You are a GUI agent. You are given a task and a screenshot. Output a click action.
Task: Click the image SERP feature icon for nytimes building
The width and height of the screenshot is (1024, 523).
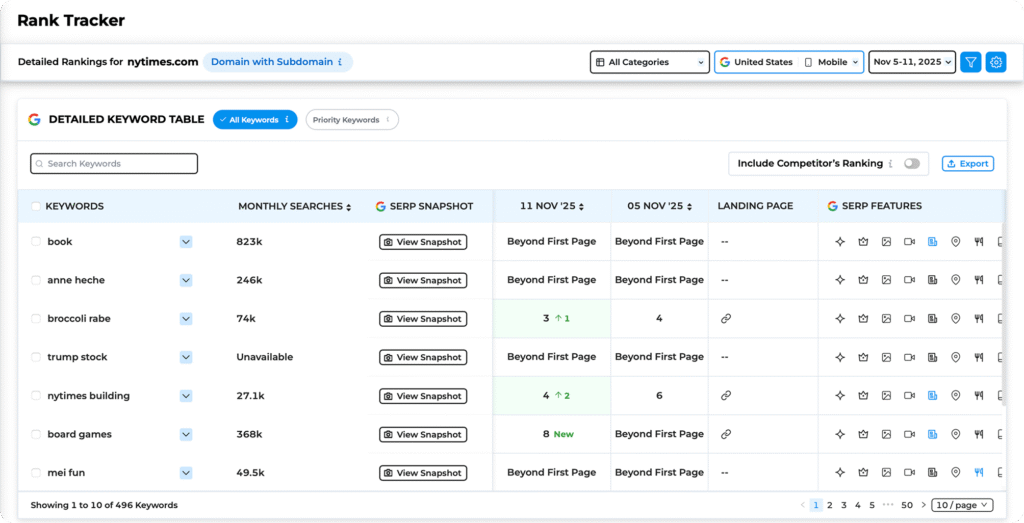(886, 396)
